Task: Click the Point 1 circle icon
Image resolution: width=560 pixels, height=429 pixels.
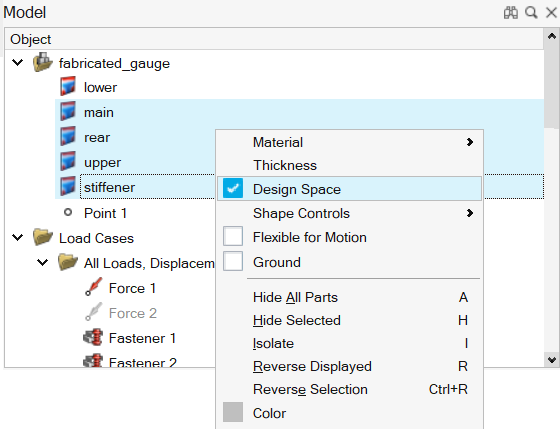Action: [x=68, y=213]
